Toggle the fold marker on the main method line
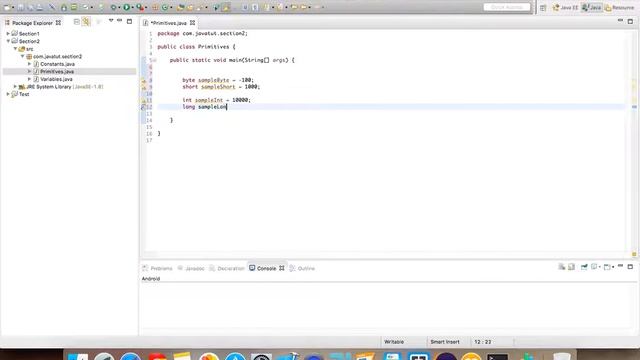This screenshot has width=640, height=360. coord(155,60)
